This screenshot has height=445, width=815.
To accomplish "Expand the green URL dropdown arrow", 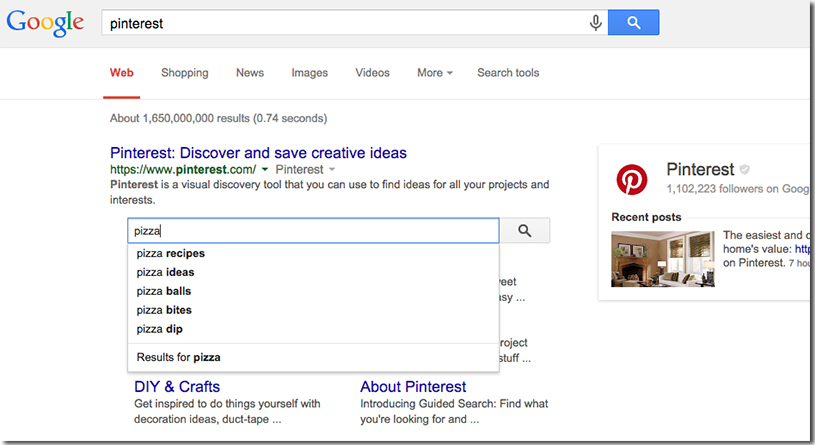I will click(x=264, y=171).
